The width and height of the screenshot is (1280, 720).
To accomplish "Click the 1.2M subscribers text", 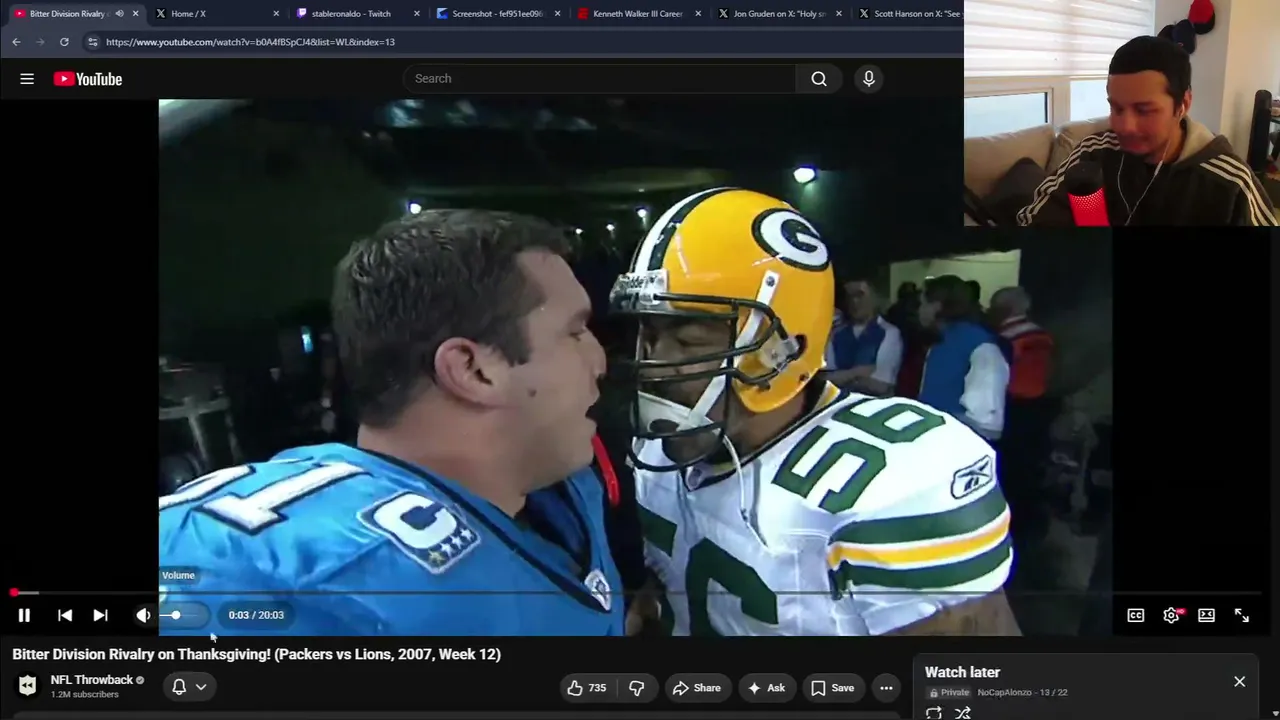I will click(85, 694).
